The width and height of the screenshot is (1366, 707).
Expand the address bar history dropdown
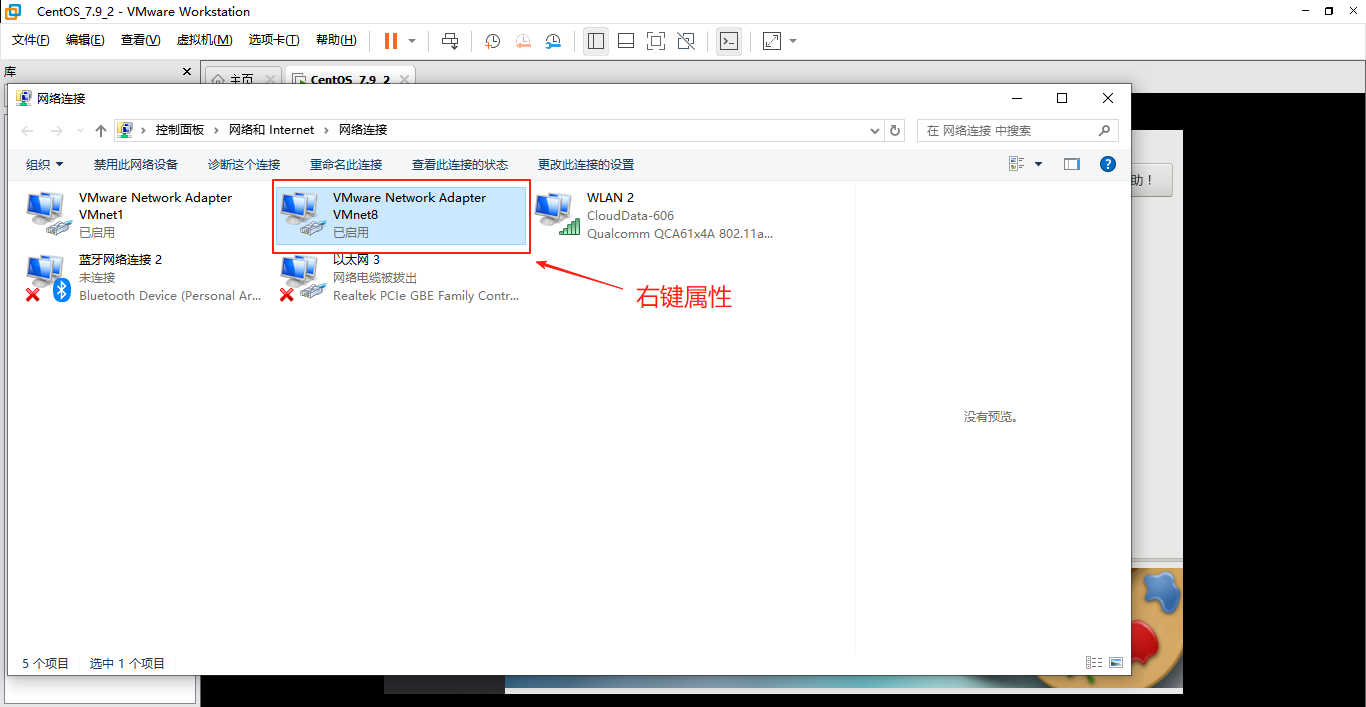click(x=874, y=130)
